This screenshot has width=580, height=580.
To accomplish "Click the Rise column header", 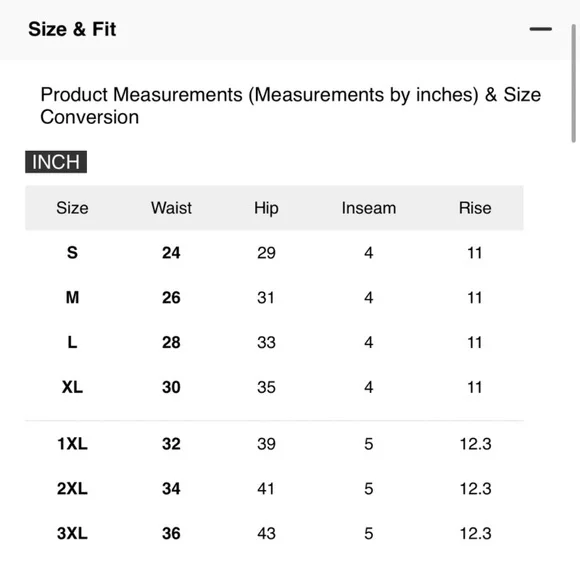I will tap(475, 208).
